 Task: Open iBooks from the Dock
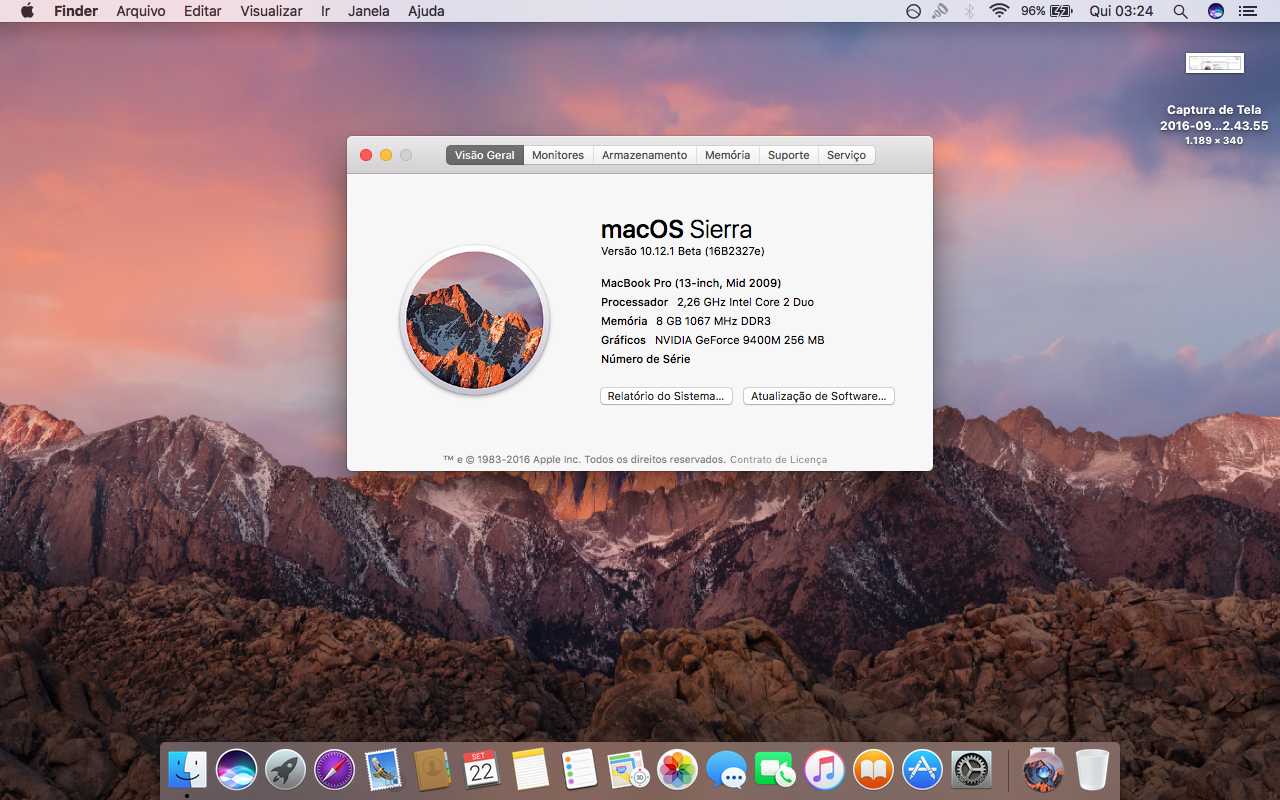point(873,770)
